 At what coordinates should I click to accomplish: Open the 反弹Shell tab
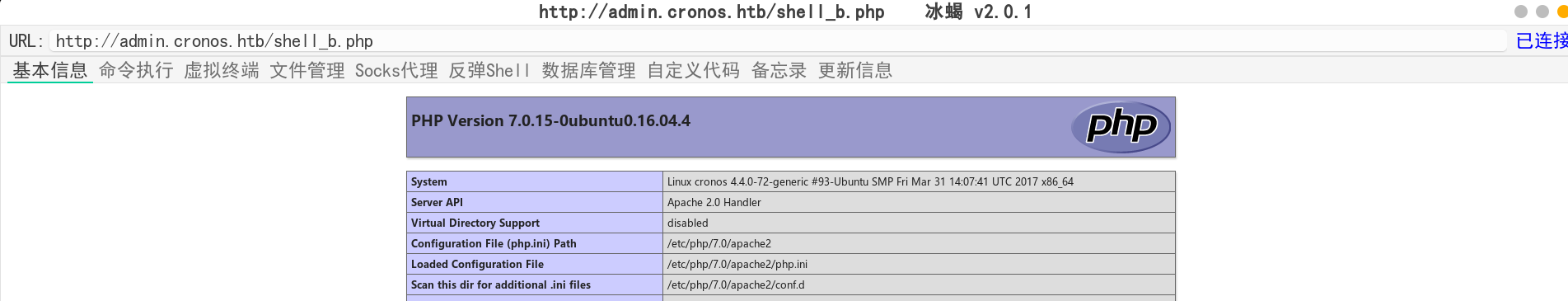[489, 71]
